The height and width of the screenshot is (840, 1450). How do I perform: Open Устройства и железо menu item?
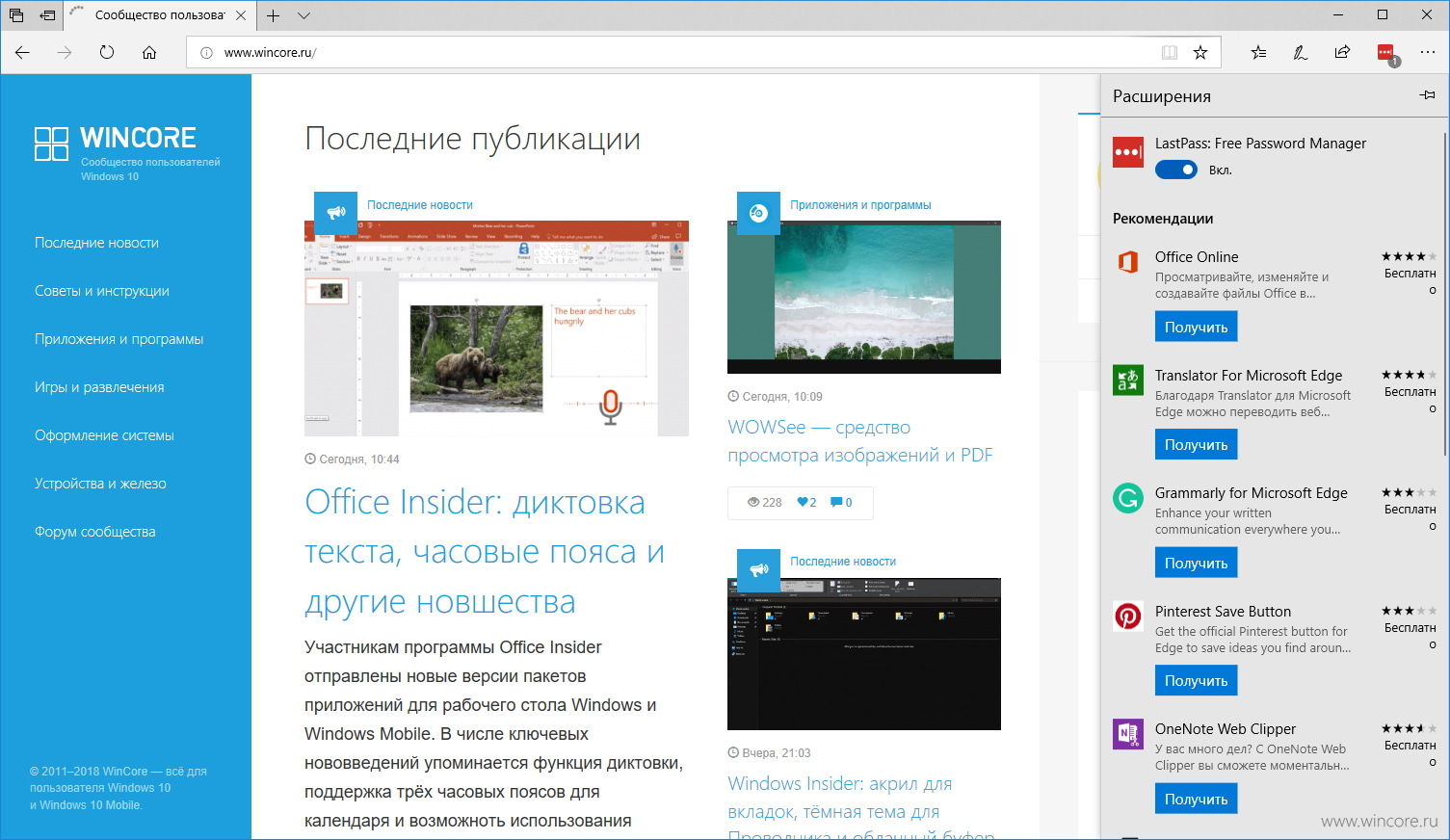pyautogui.click(x=100, y=484)
